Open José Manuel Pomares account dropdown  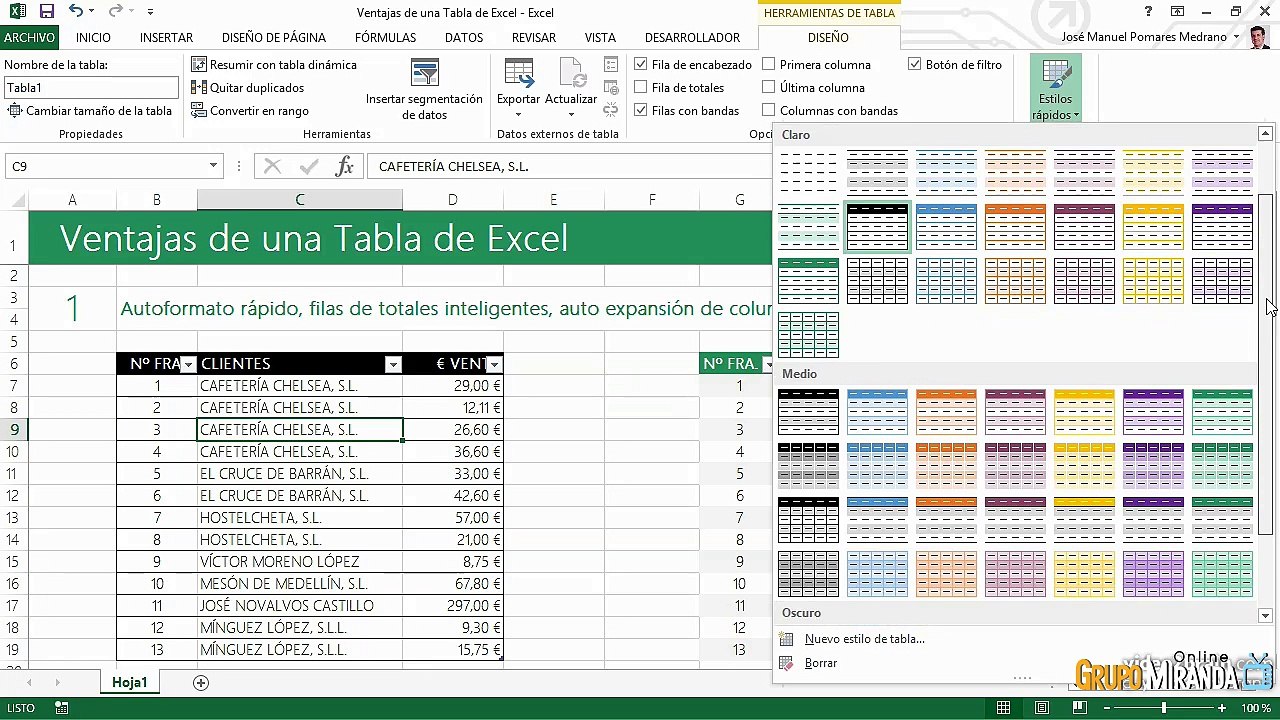(x=1236, y=37)
